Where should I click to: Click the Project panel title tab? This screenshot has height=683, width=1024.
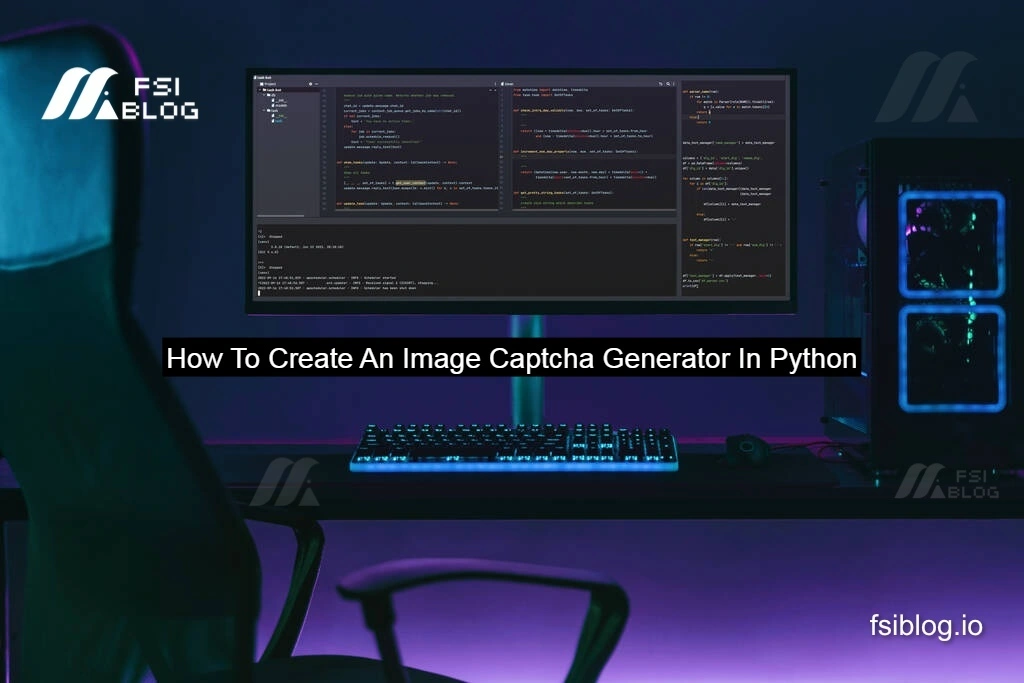pos(268,84)
